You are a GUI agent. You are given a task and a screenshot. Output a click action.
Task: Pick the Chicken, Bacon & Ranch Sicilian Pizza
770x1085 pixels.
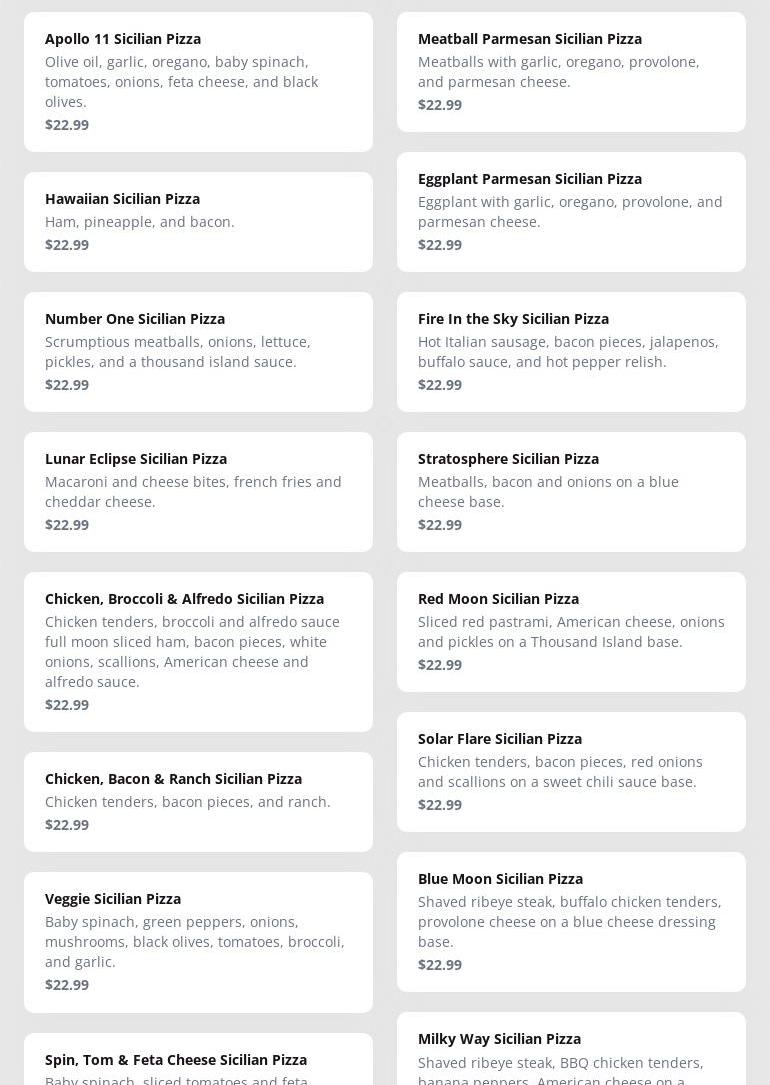(x=198, y=801)
